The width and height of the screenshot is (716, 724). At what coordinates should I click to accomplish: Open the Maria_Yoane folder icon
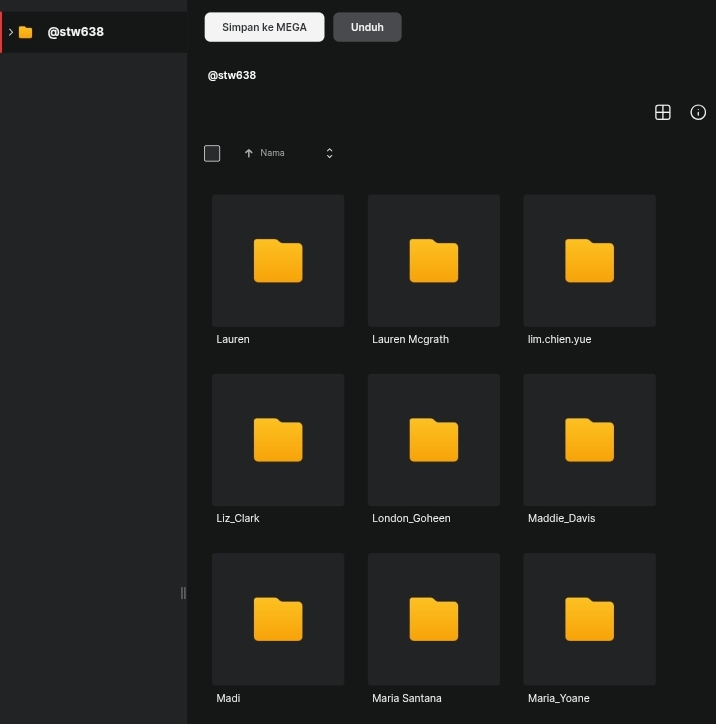click(x=590, y=619)
